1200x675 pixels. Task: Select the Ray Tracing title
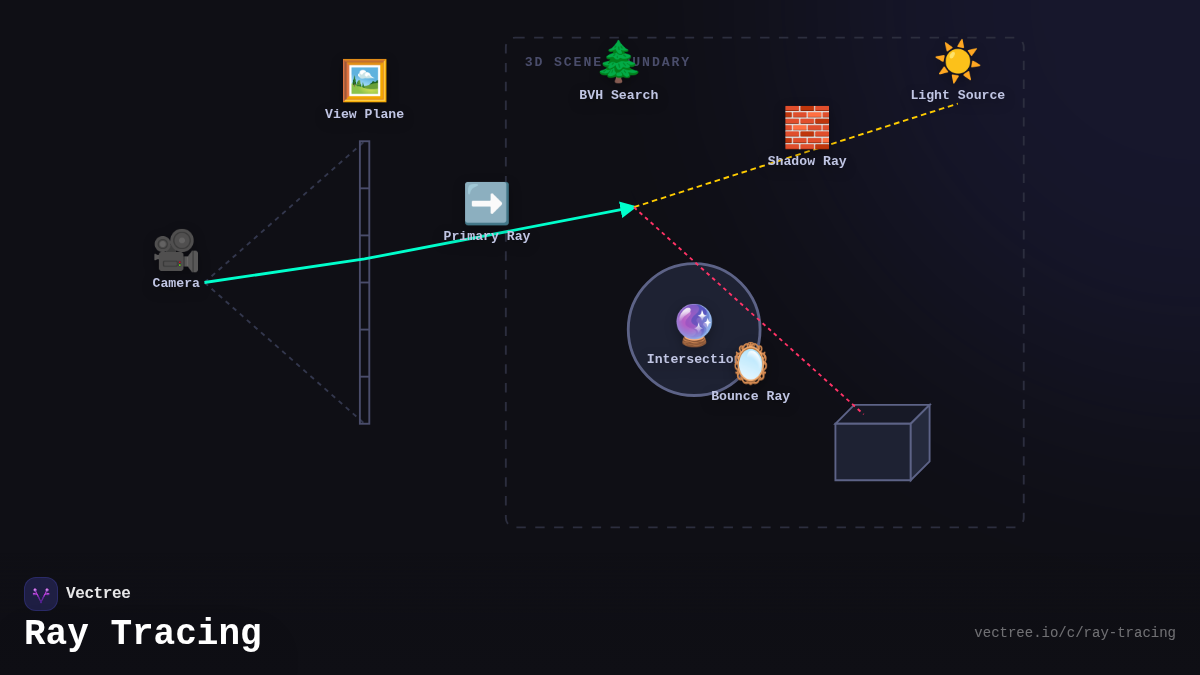tap(142, 633)
